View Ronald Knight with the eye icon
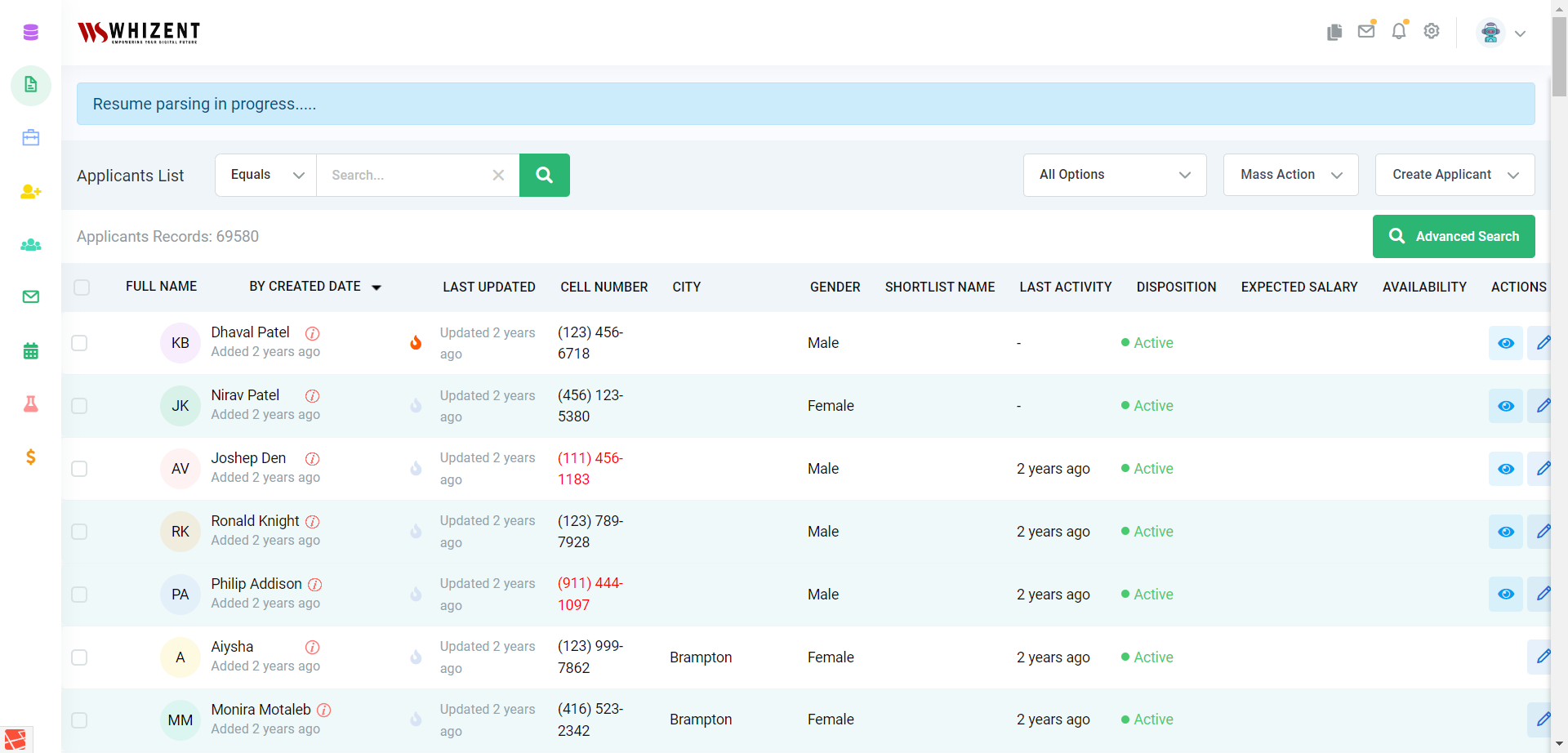 click(x=1506, y=532)
